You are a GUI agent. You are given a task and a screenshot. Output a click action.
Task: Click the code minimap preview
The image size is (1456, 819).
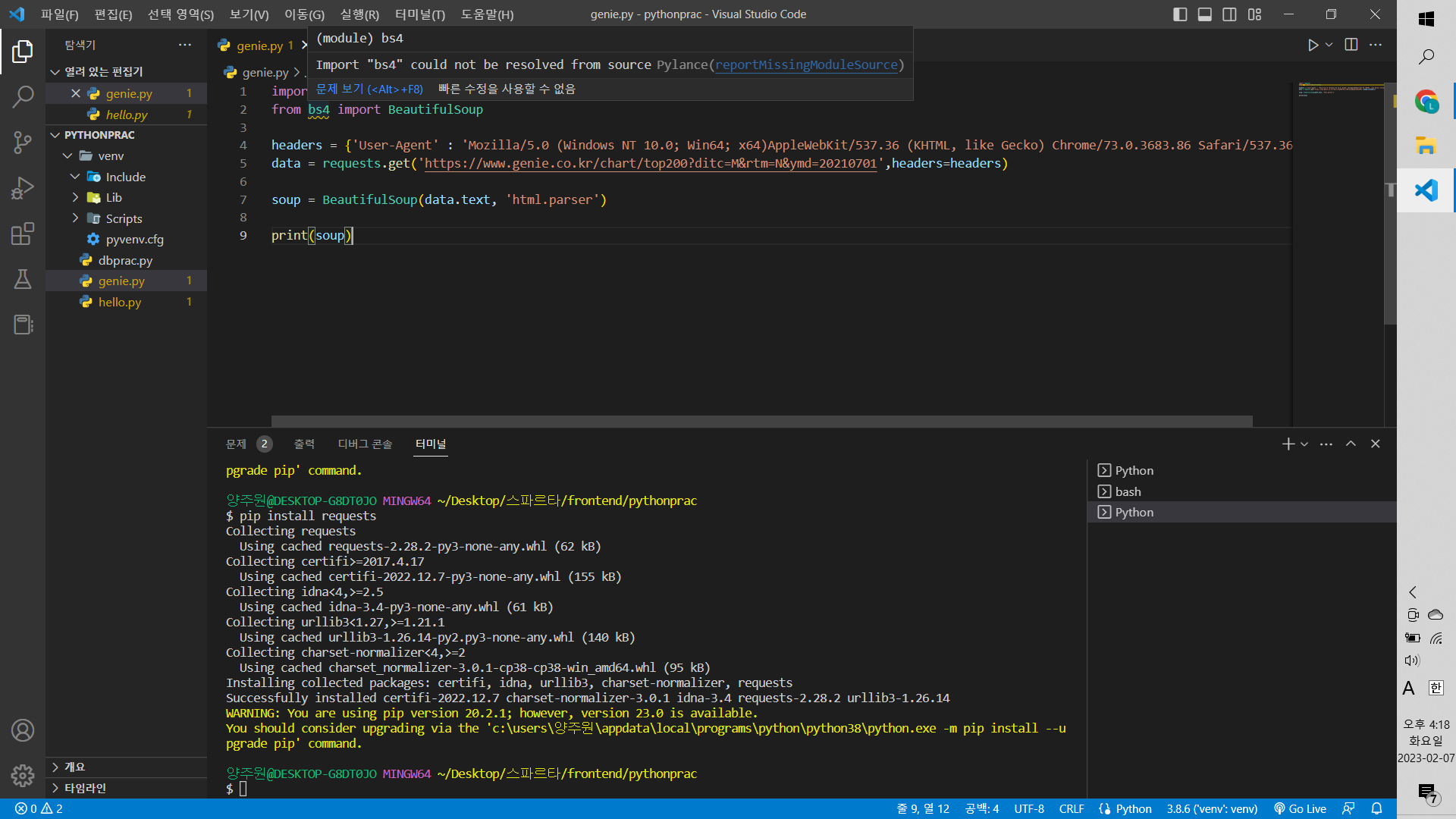(1340, 89)
